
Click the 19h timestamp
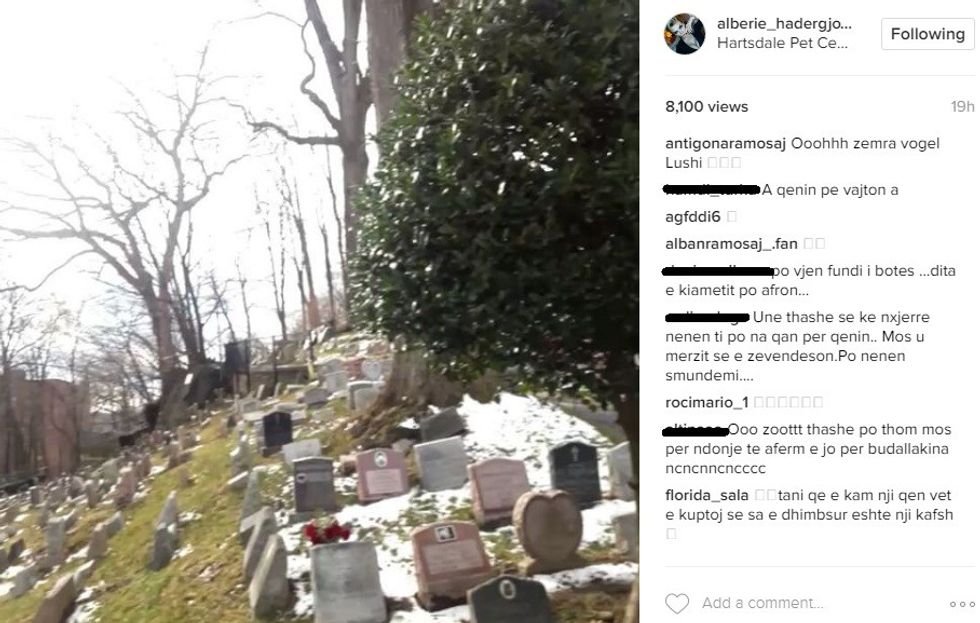tap(962, 107)
